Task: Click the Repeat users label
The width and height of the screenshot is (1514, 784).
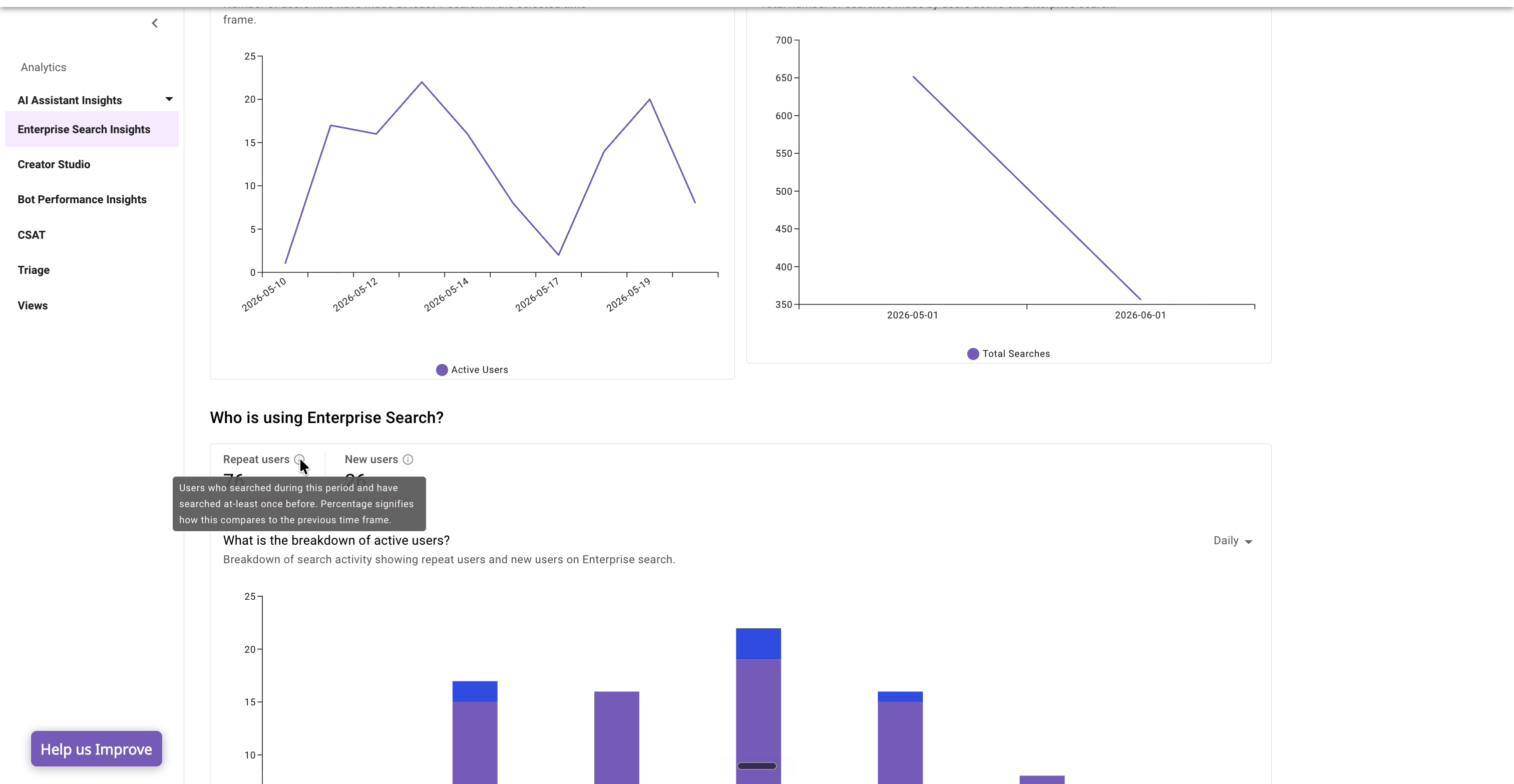Action: [x=256, y=460]
